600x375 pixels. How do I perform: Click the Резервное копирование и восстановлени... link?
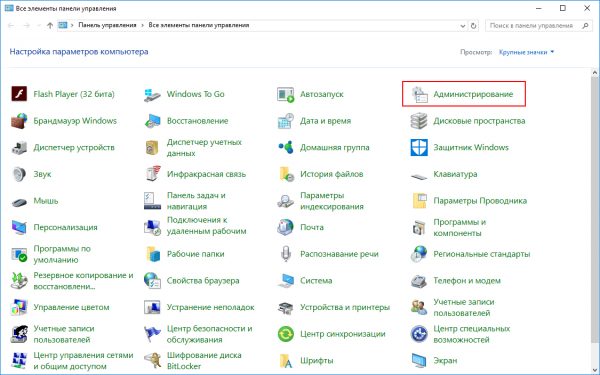(x=83, y=281)
